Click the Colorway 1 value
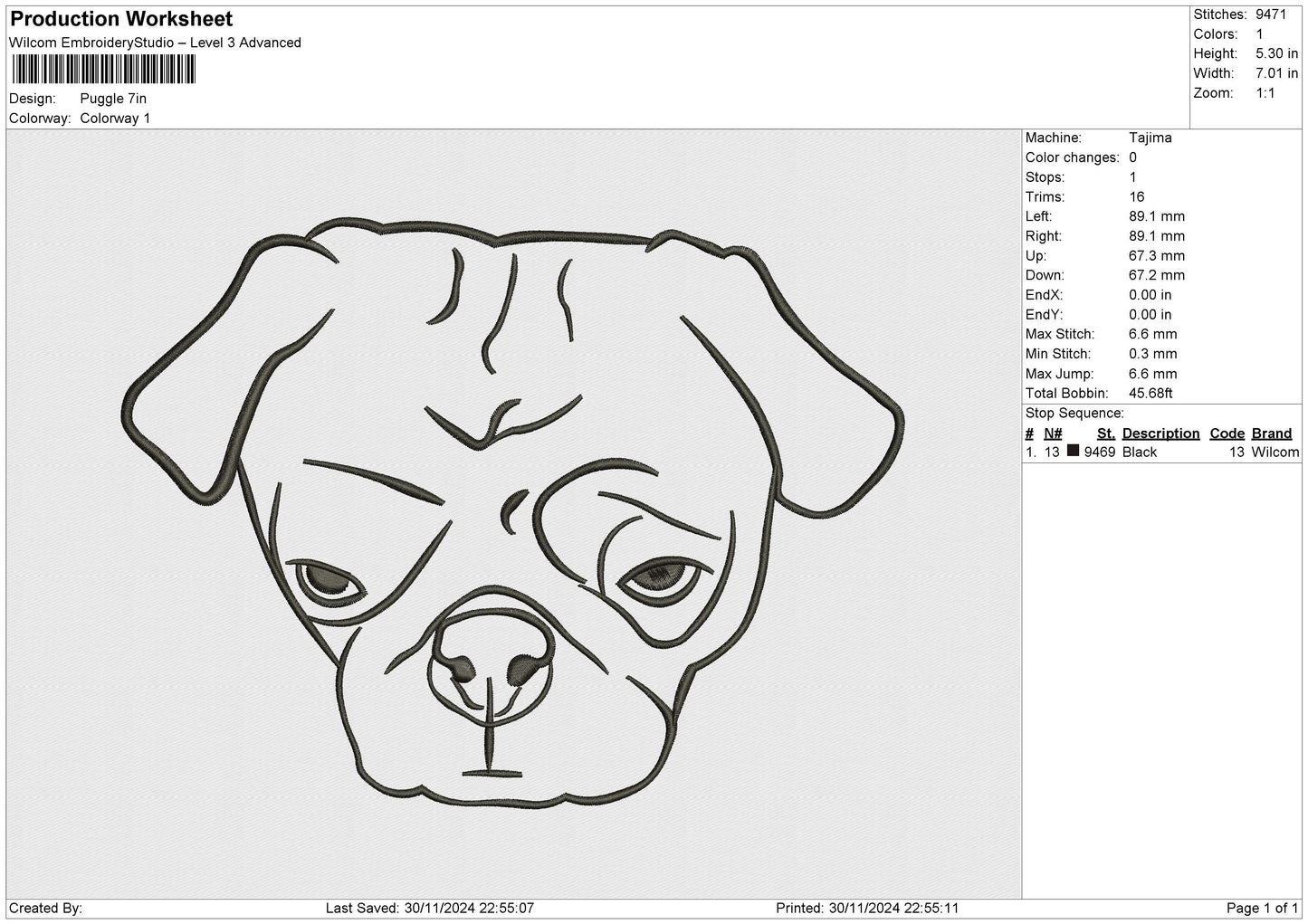 115,119
